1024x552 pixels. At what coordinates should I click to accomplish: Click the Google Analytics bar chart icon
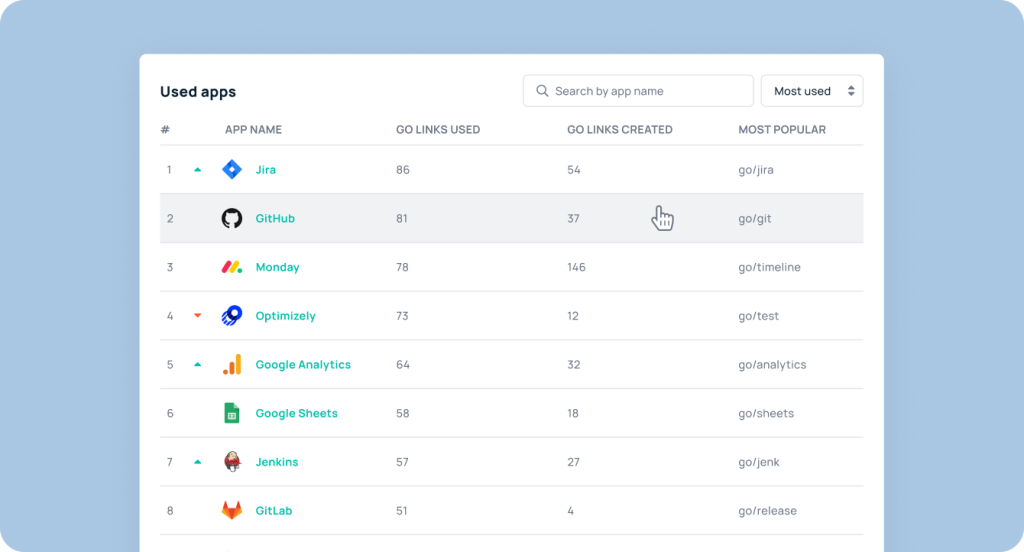coord(232,365)
